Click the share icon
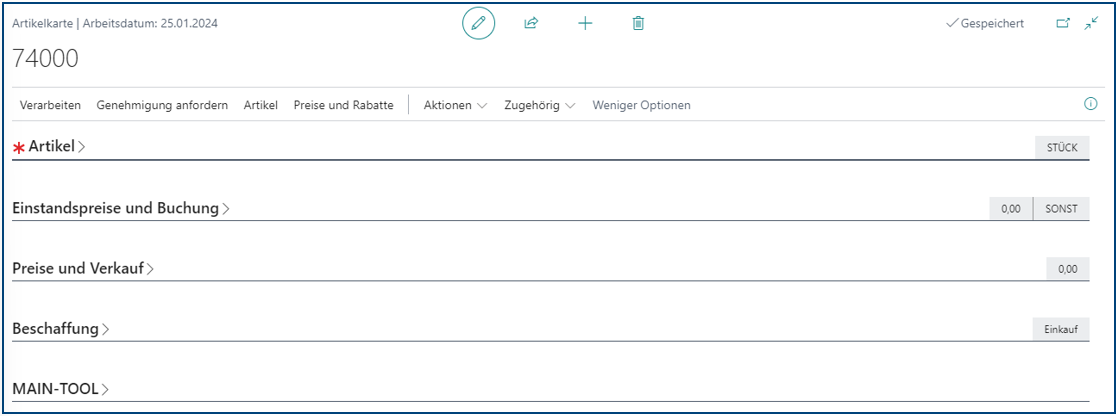Screen dimensions: 1118x416 531,24
